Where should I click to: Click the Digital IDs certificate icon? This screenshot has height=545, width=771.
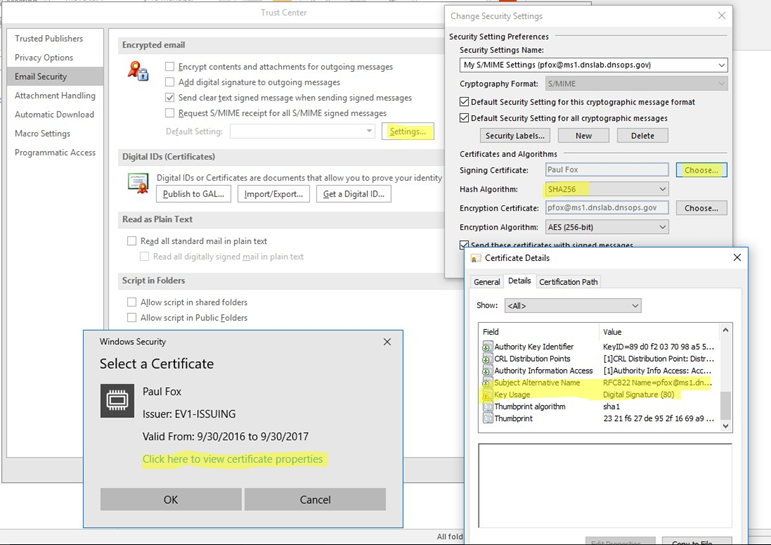pos(138,183)
